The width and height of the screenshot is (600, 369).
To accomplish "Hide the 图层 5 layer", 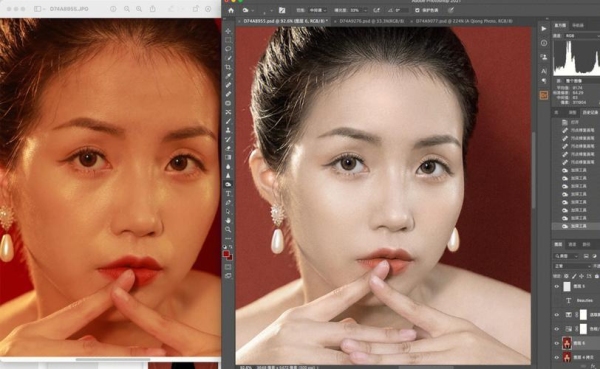I will (557, 286).
